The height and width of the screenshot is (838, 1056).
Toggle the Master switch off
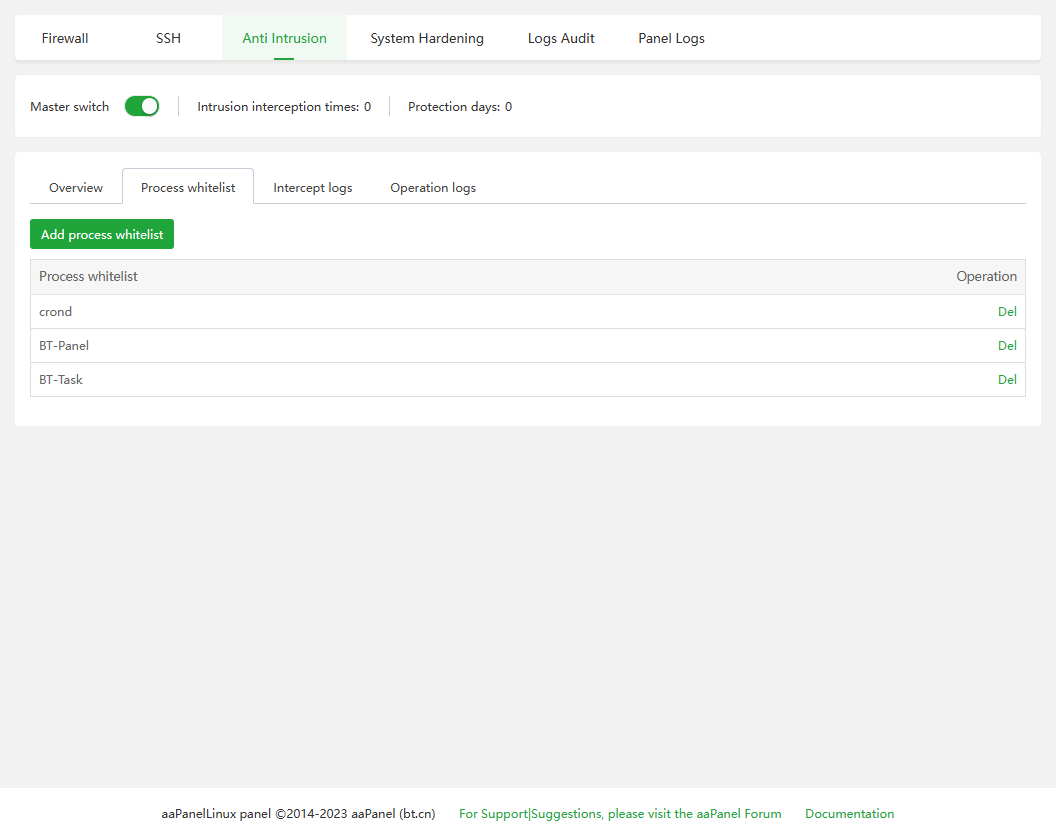(x=142, y=106)
